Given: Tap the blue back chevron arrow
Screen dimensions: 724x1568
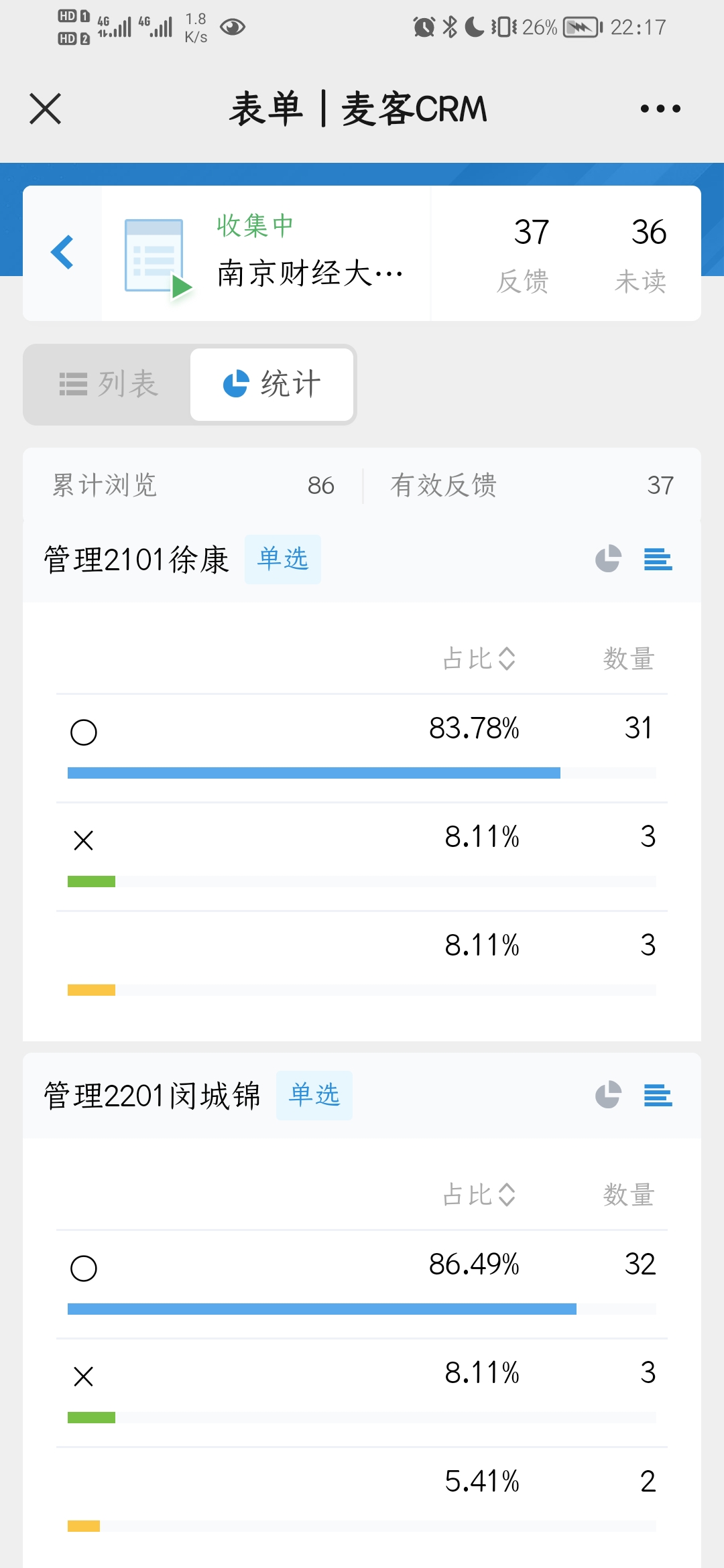Looking at the screenshot, I should (62, 253).
